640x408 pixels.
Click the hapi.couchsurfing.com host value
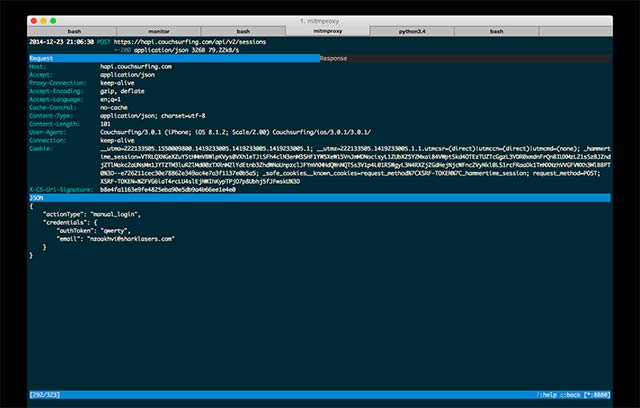point(136,67)
